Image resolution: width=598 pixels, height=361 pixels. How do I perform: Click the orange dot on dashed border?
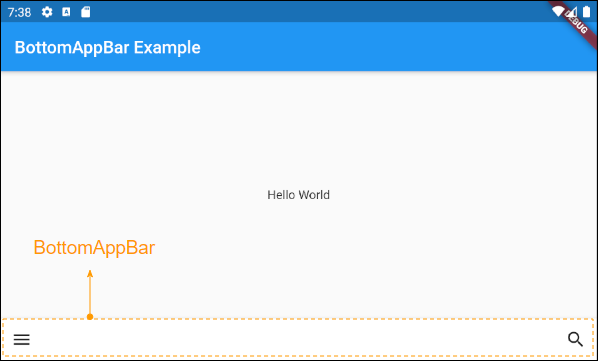coord(90,317)
